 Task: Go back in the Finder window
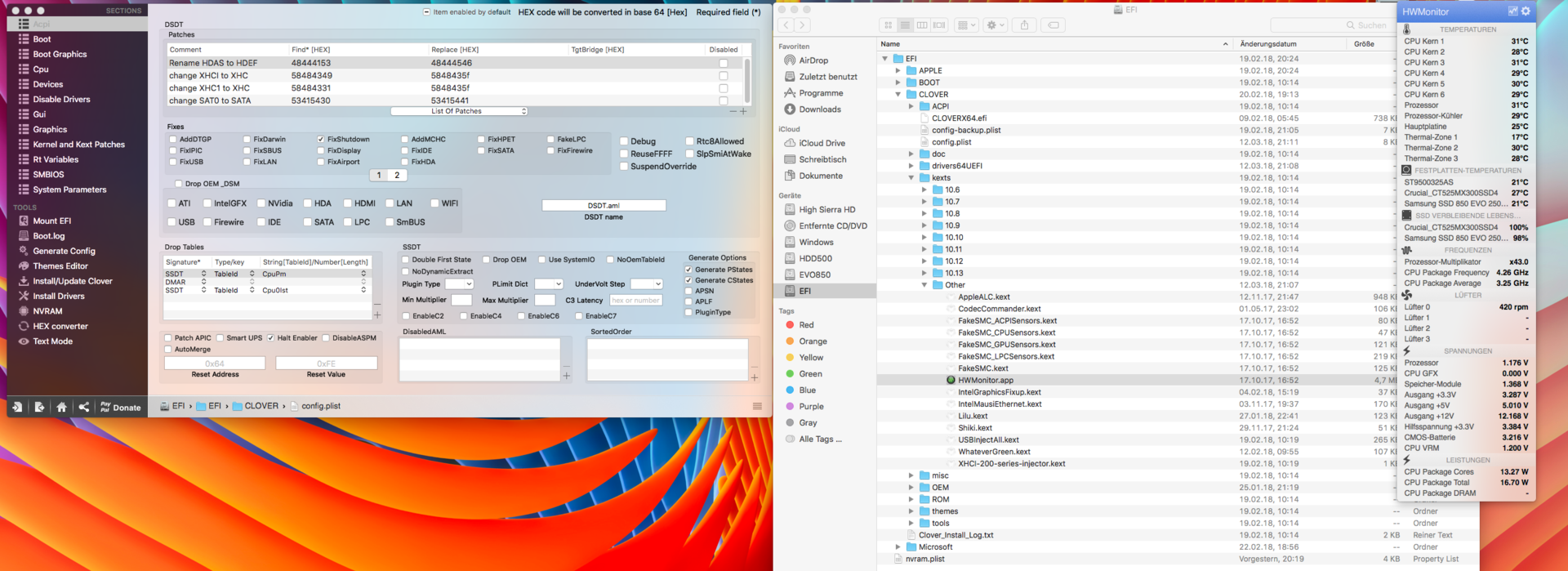click(x=786, y=25)
